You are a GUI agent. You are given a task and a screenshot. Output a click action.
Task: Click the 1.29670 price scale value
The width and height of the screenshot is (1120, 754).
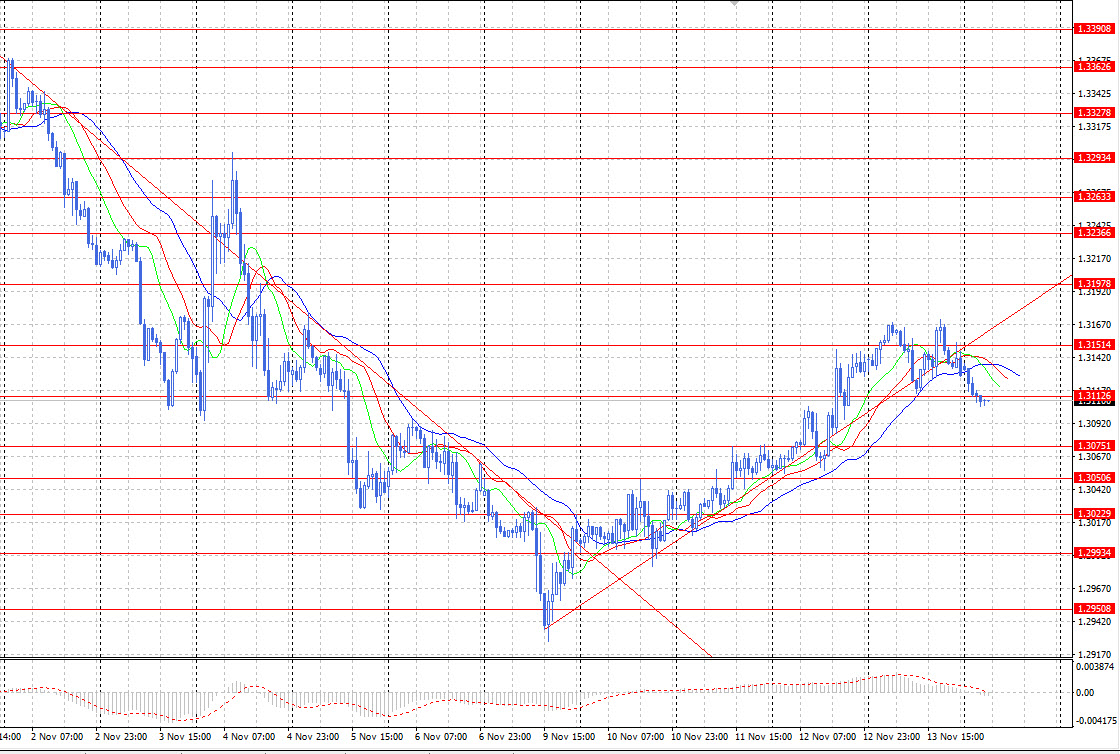coord(1094,589)
